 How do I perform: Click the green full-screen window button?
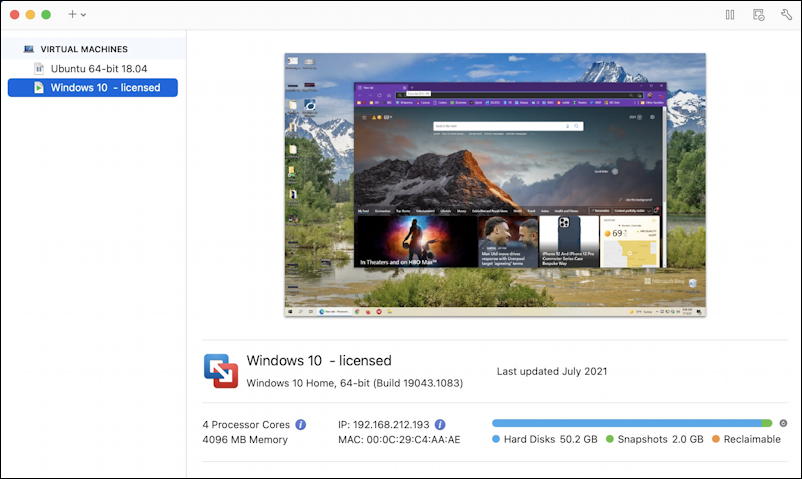coord(46,15)
